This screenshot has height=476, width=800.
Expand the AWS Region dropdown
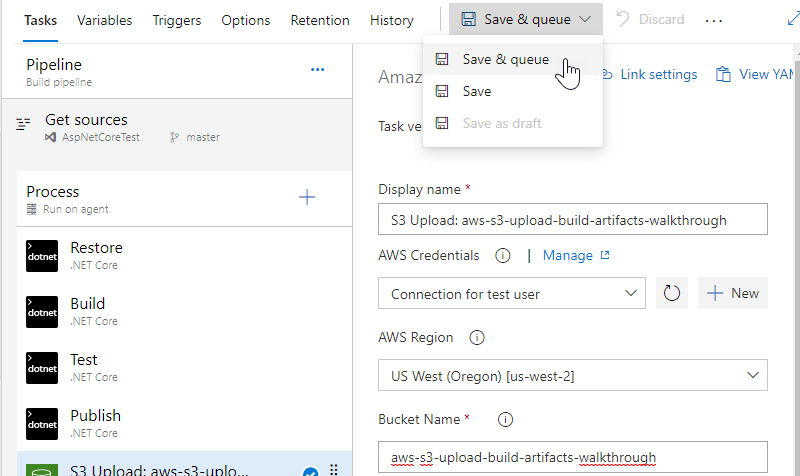572,376
